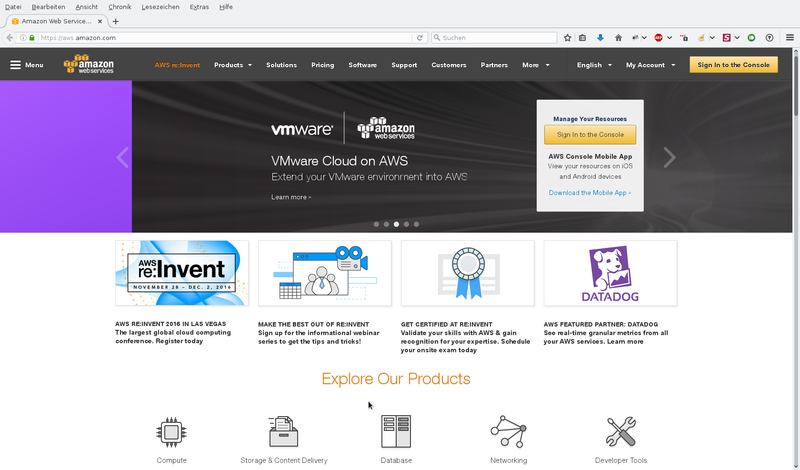Expand the red S extension dropdown arrow
The image size is (800, 470).
click(x=737, y=38)
